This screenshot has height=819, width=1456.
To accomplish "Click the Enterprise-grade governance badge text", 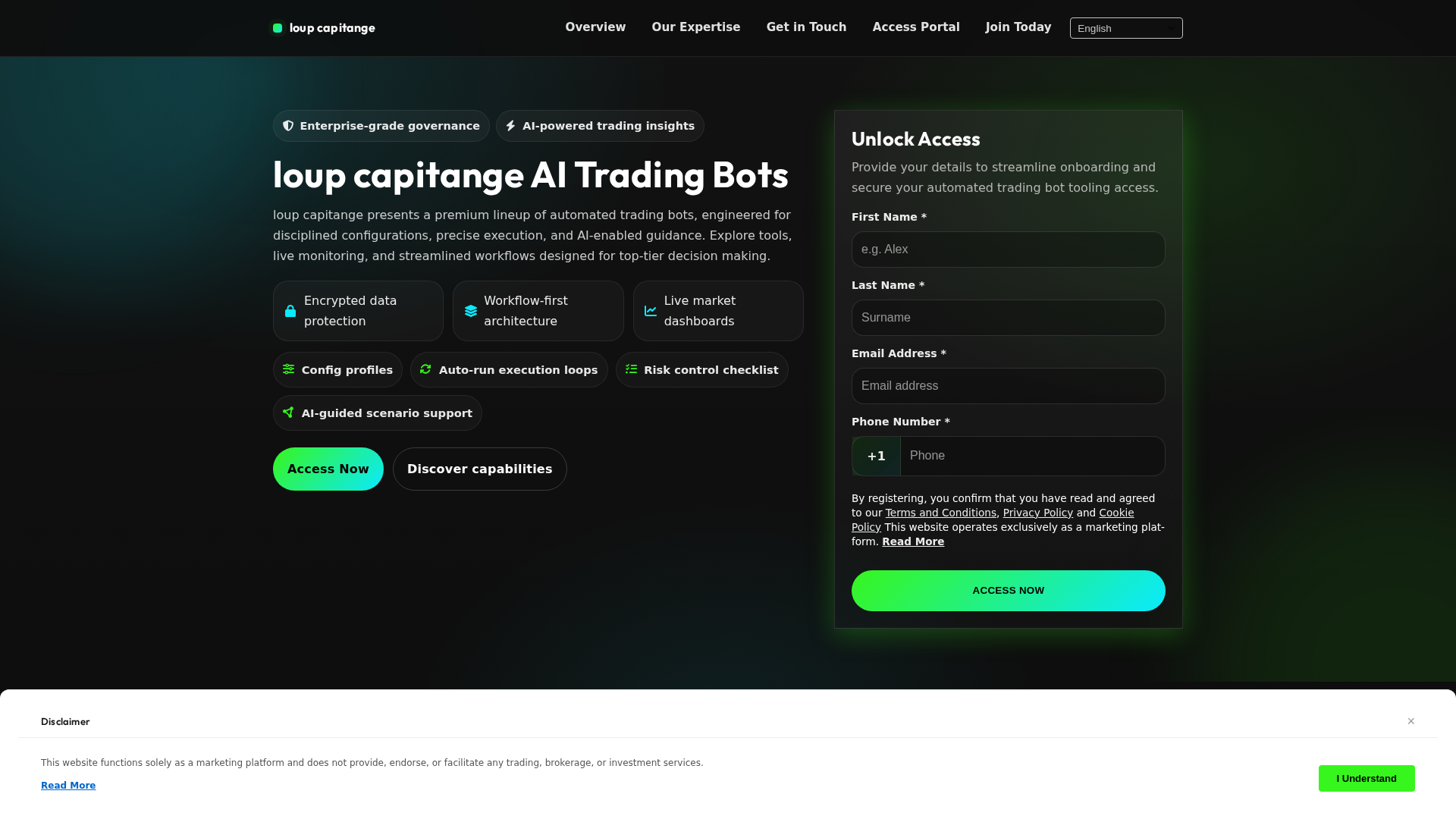I will click(390, 126).
